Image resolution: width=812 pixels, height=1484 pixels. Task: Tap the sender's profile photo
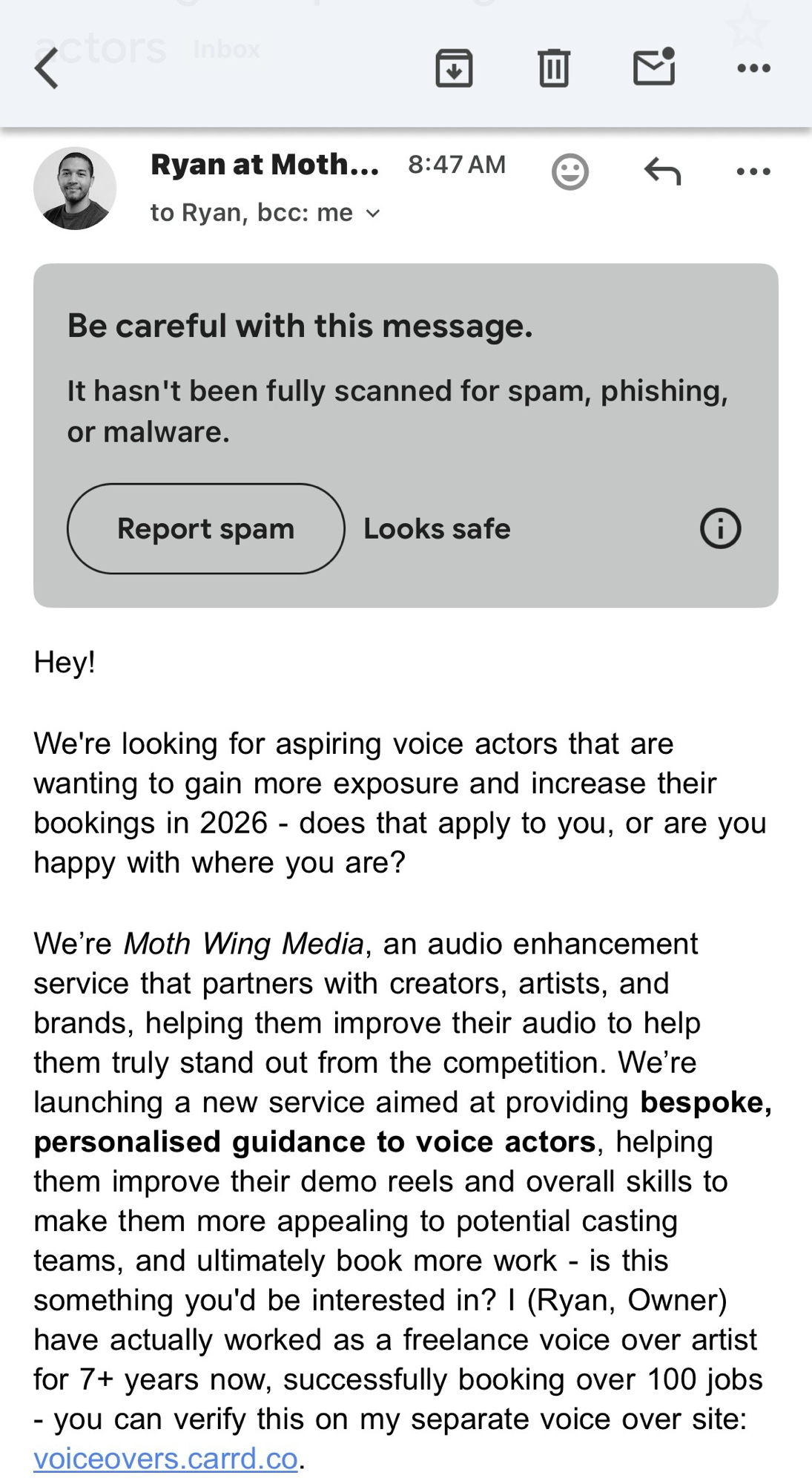tap(74, 188)
